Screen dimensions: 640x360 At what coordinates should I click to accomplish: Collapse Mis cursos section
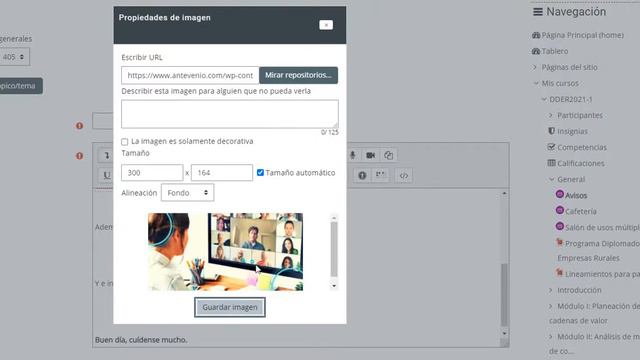click(536, 83)
